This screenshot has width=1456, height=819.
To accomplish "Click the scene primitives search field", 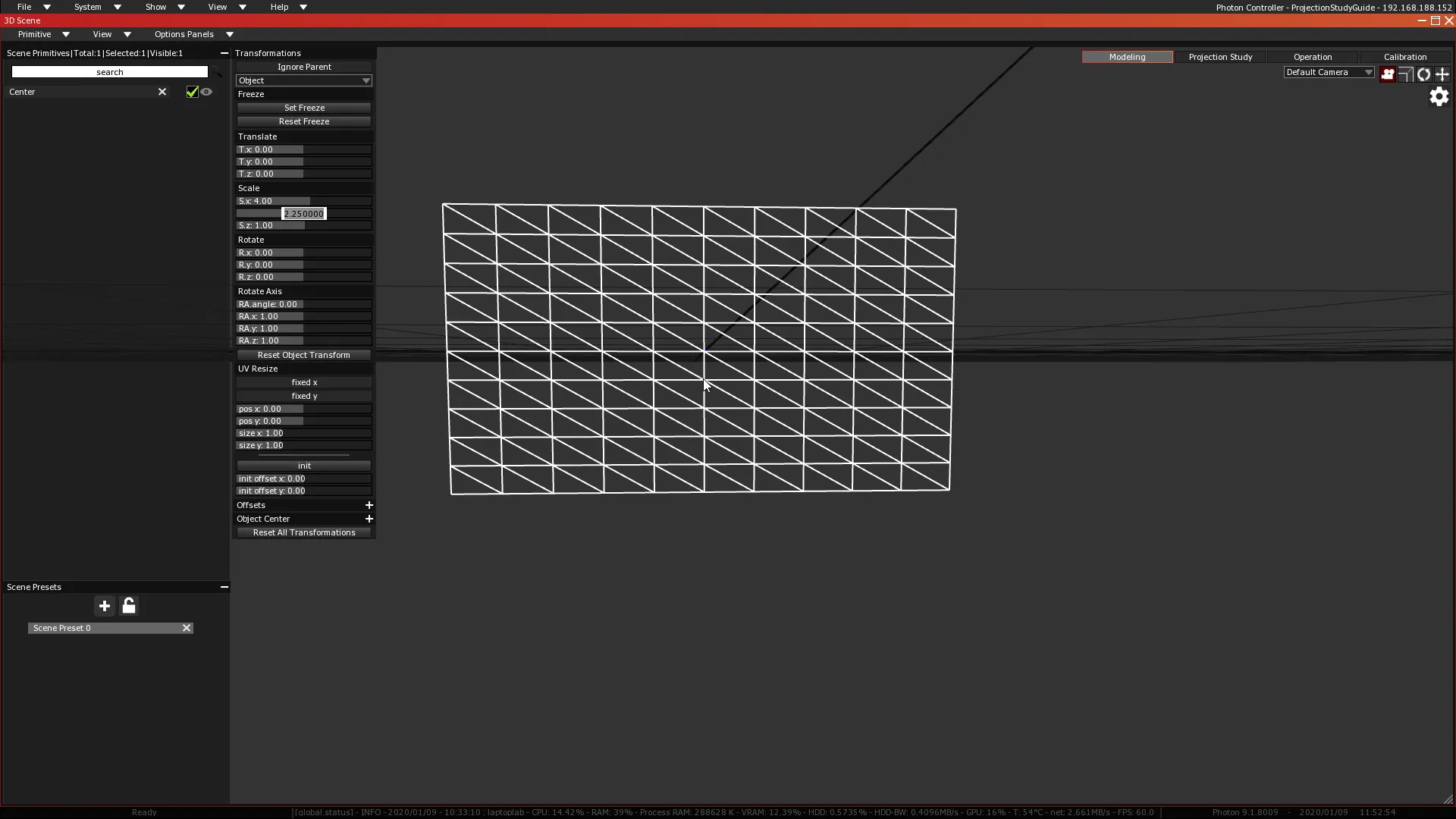I will 110,72.
